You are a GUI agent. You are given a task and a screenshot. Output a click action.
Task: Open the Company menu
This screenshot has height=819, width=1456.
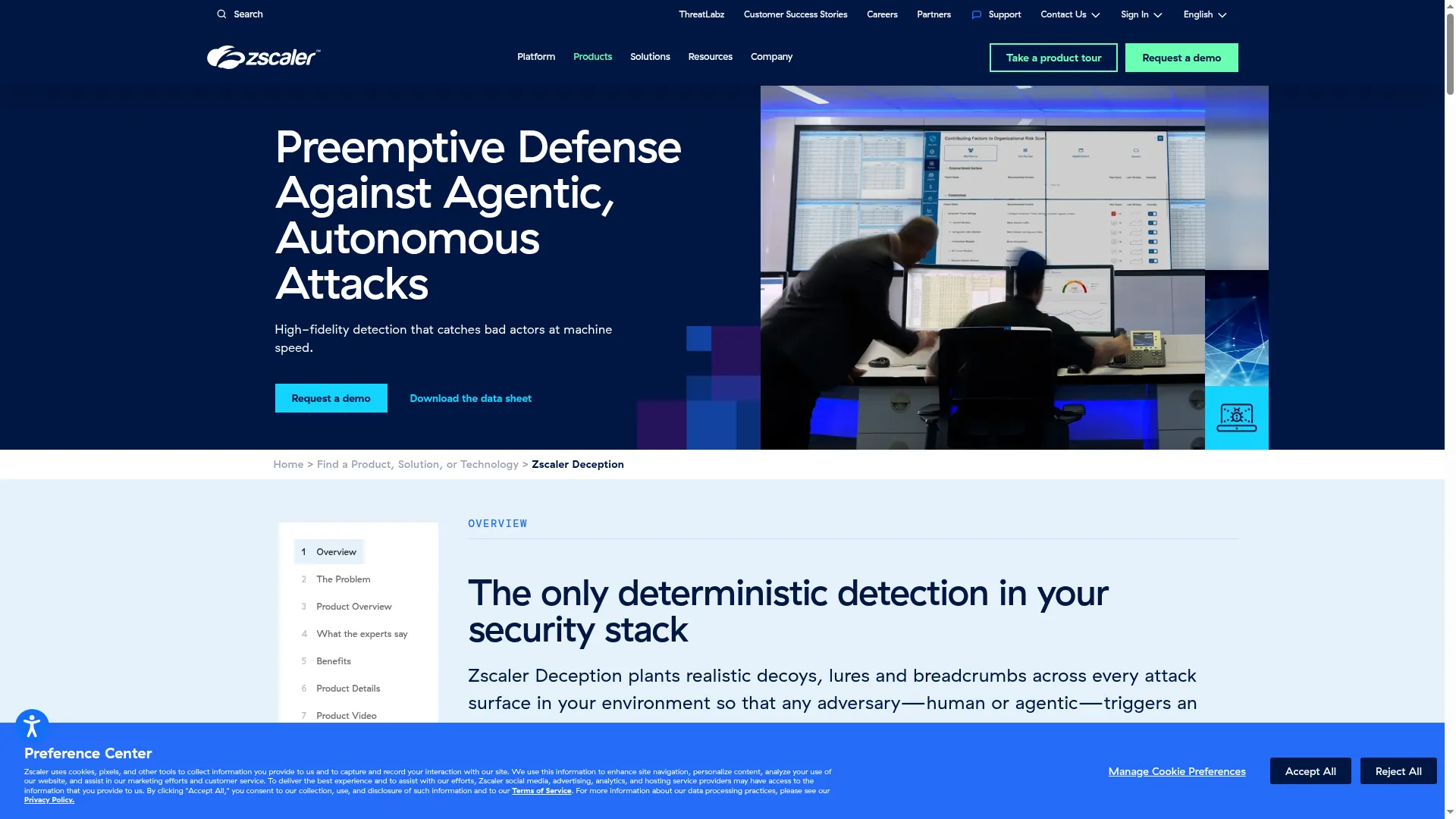pos(771,57)
